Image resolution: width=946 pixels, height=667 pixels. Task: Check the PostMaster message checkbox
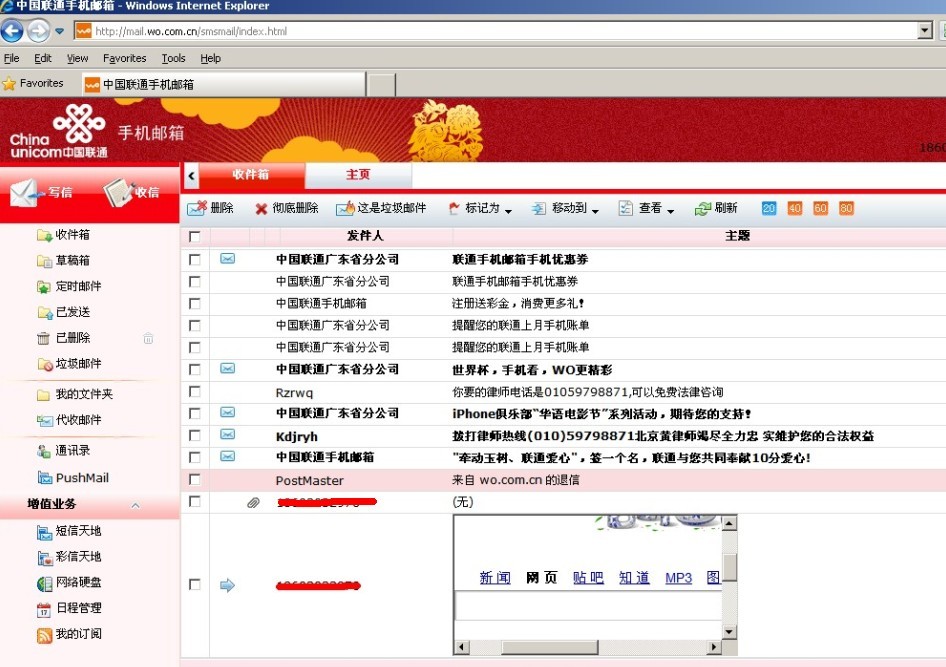194,479
